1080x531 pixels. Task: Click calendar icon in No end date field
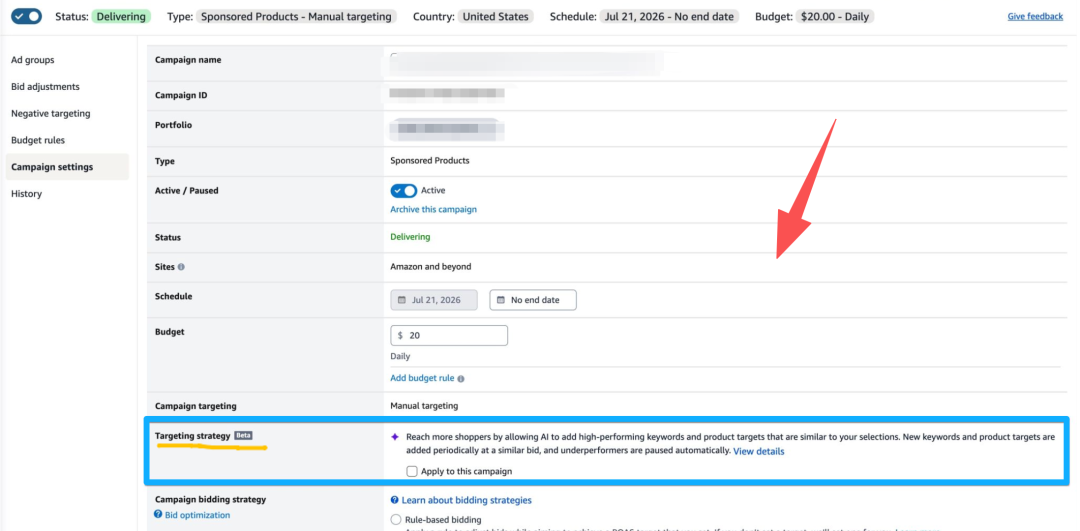[x=501, y=300]
